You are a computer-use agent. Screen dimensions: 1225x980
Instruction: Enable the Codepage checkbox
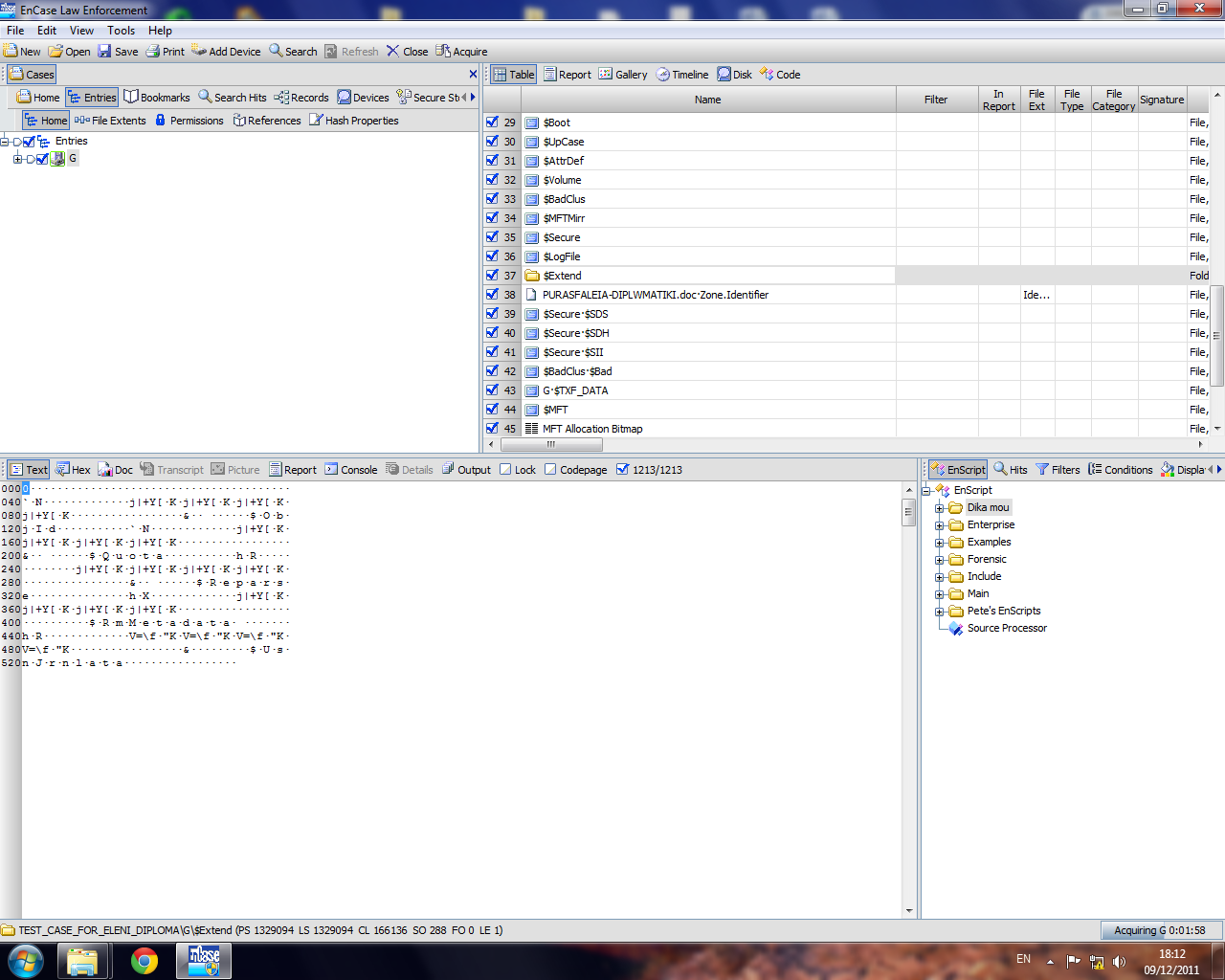(x=550, y=469)
